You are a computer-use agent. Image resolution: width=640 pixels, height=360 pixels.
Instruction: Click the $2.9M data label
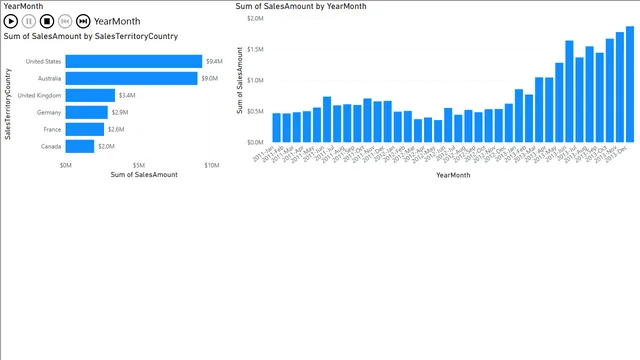coord(120,112)
